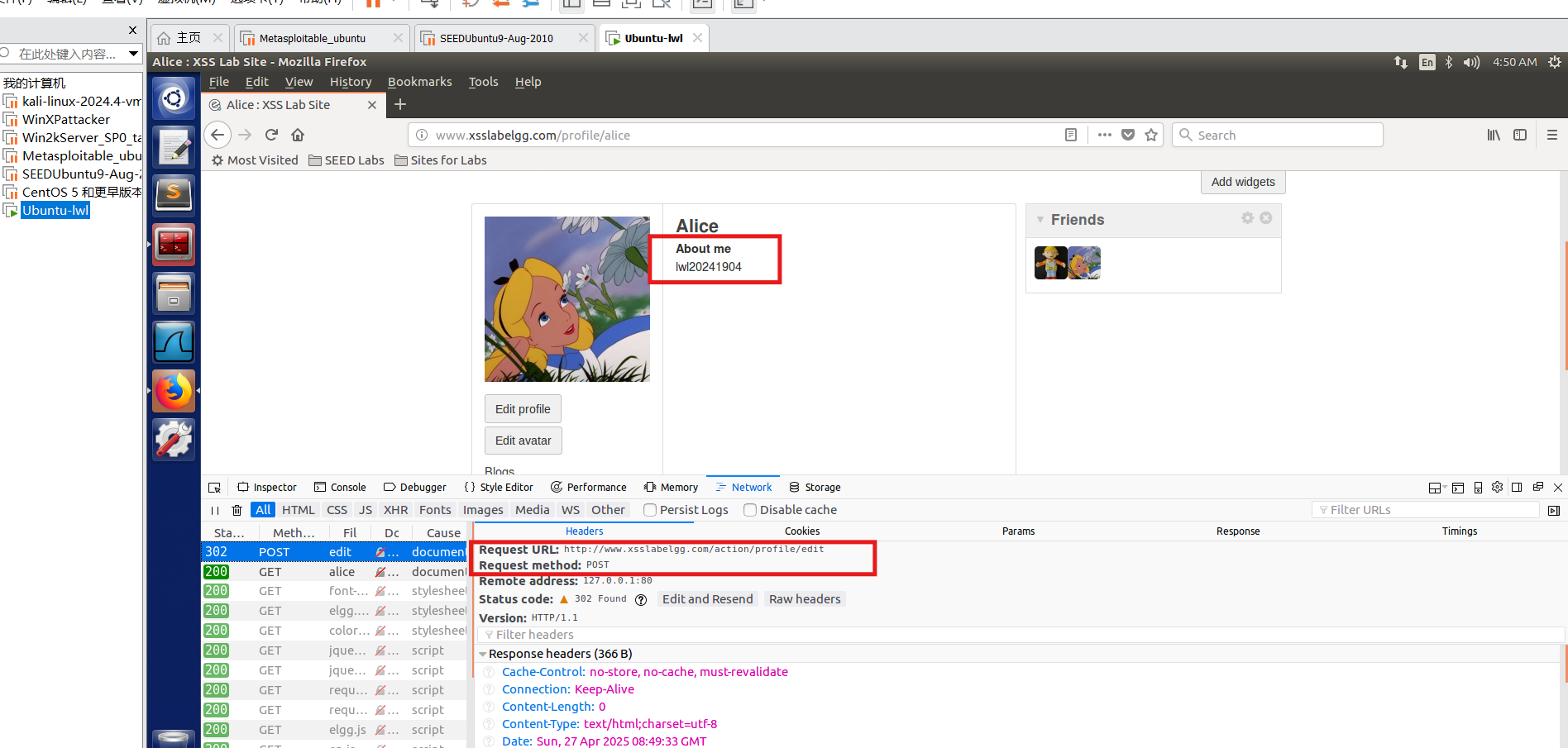1568x748 pixels.
Task: Select the 302 POST edit request row
Action: pos(335,552)
